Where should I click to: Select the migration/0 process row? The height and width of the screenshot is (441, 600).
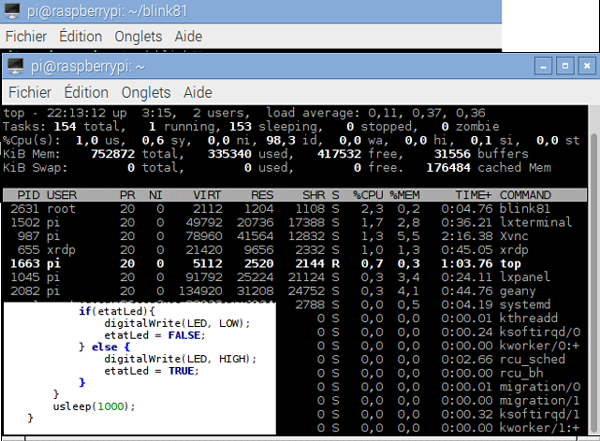[x=432, y=387]
